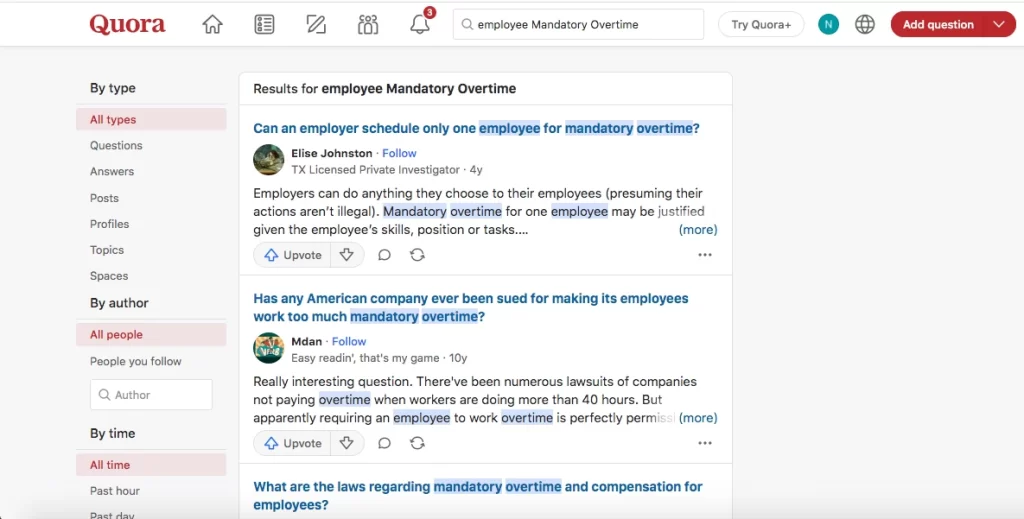
Task: Open the Following feed list icon
Action: [264, 25]
